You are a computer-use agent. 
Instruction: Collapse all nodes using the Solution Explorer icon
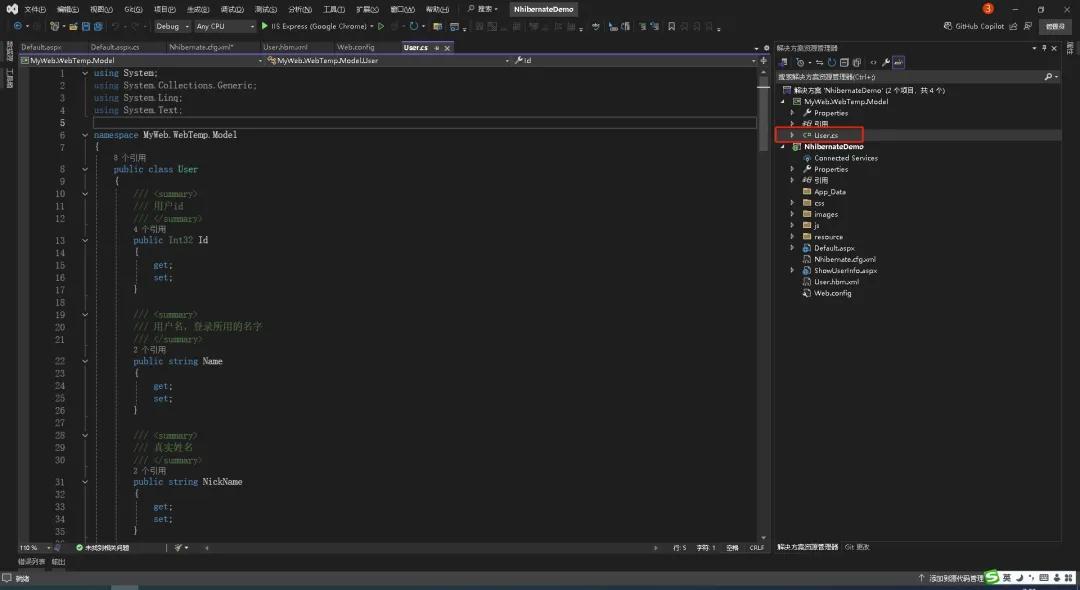pos(844,62)
